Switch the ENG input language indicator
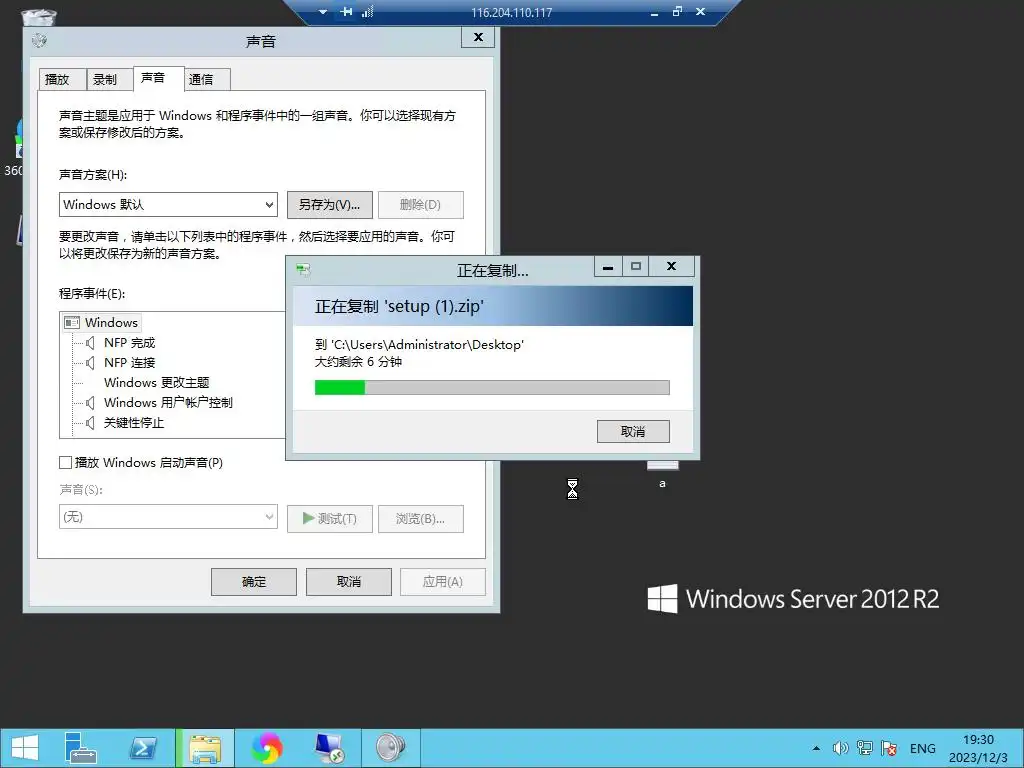The width and height of the screenshot is (1024, 768). coord(922,748)
